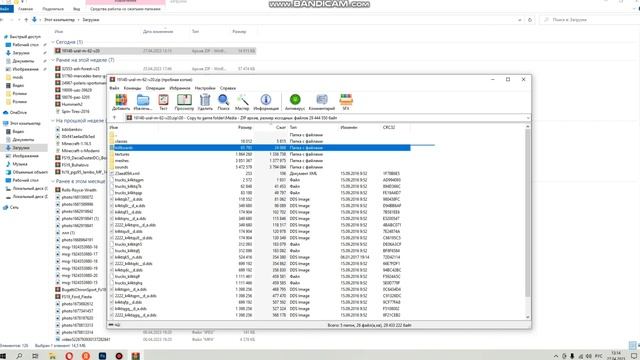Viewport: 640px width, 360px height.
Task: Sort Explorer list by Дата изменения column
Action: pos(158,31)
